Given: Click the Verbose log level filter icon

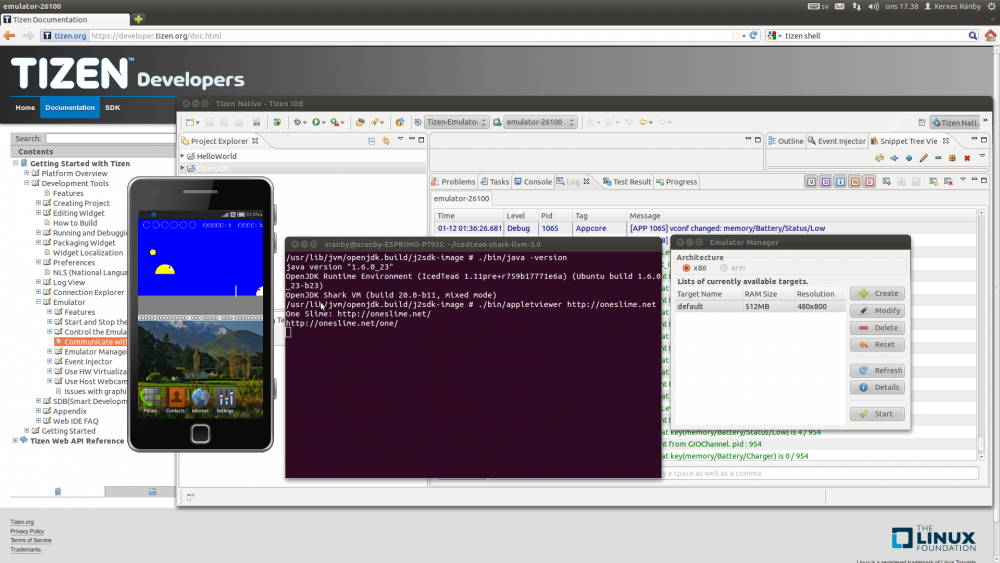Looking at the screenshot, I should 811,182.
